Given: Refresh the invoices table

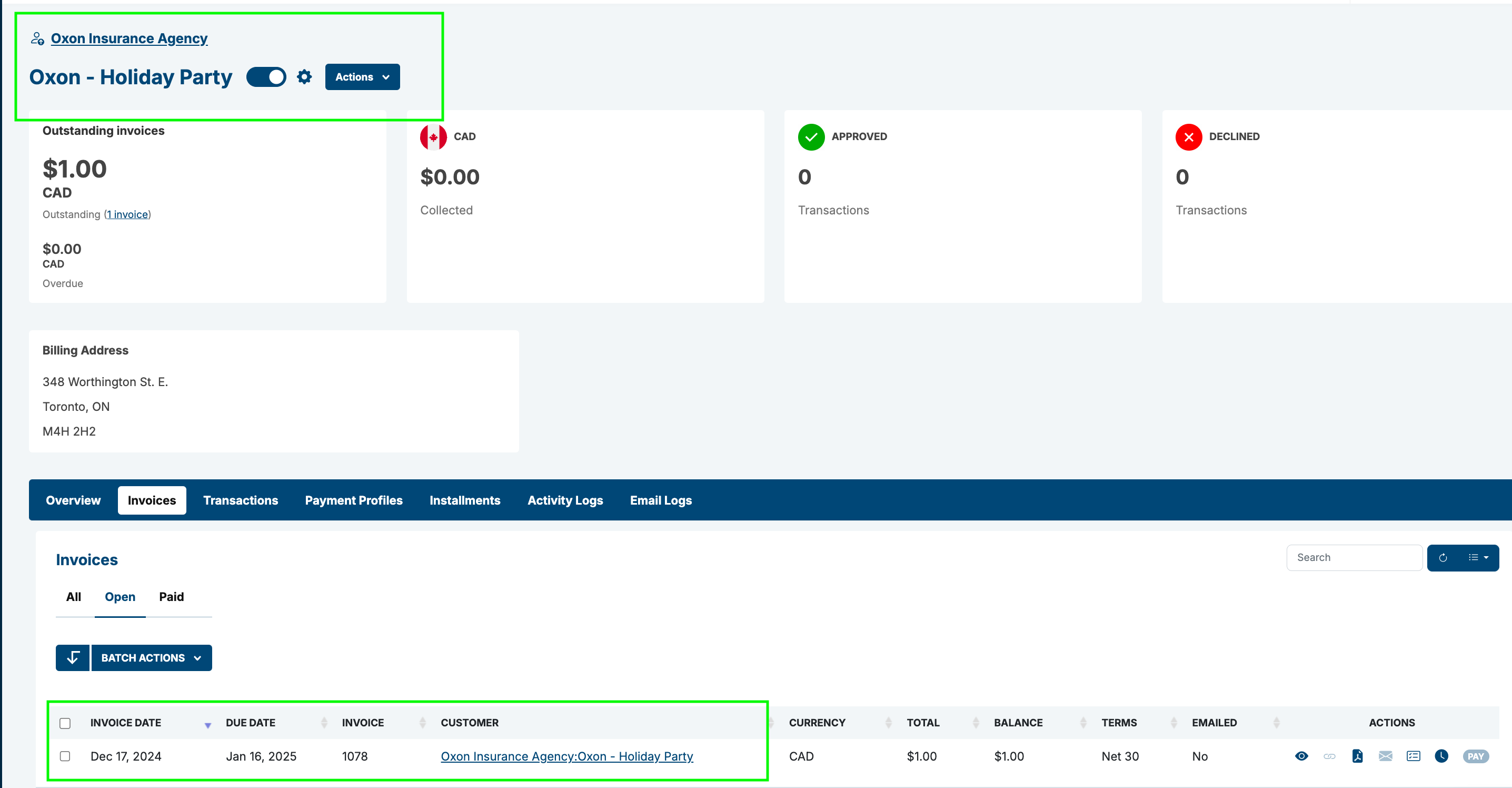Looking at the screenshot, I should 1443,557.
